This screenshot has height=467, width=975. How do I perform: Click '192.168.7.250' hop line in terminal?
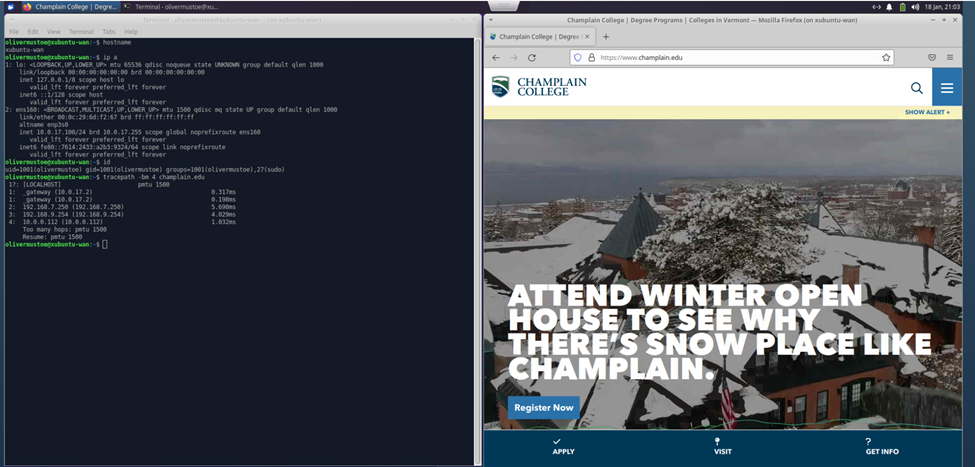click(122, 207)
